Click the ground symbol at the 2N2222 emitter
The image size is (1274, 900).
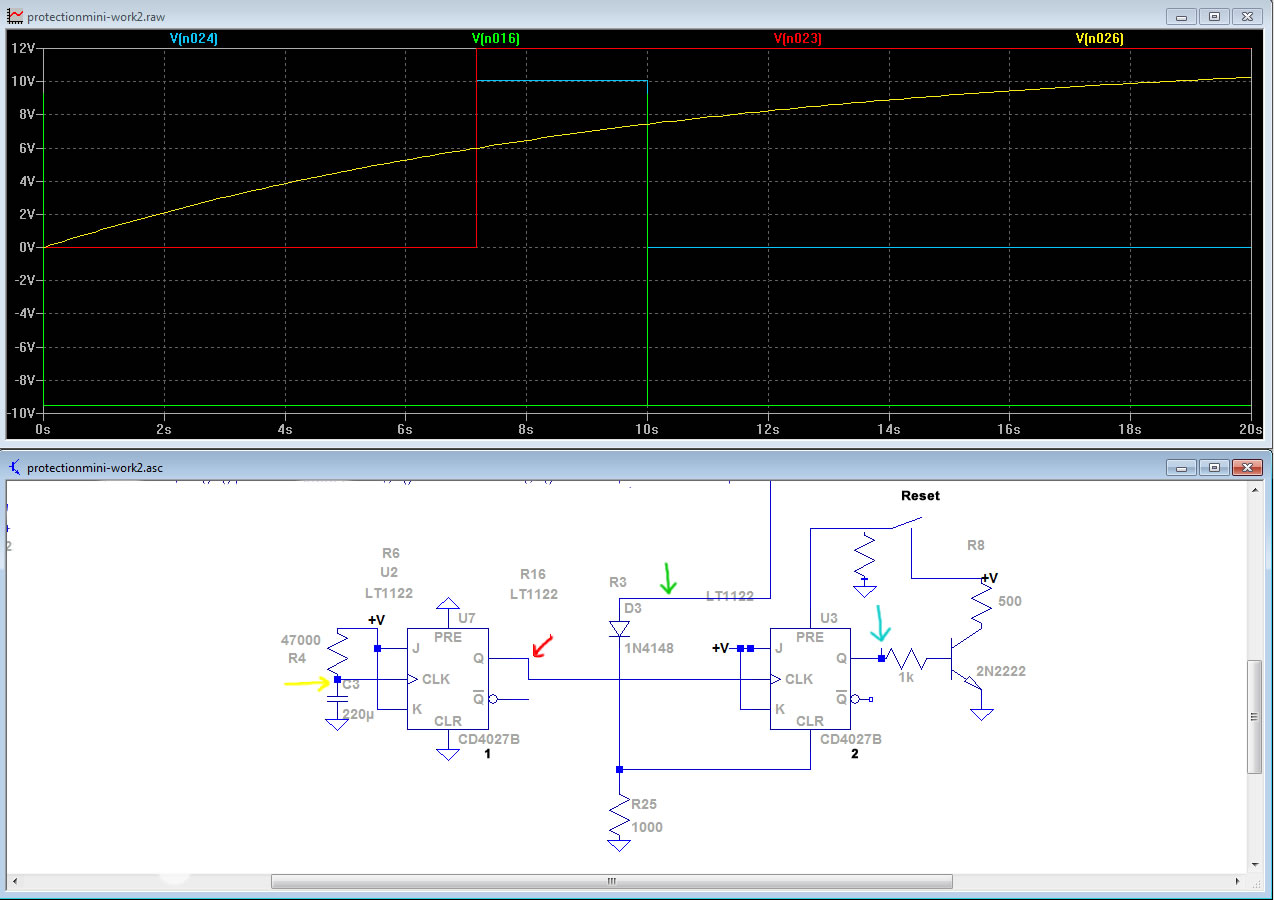982,713
